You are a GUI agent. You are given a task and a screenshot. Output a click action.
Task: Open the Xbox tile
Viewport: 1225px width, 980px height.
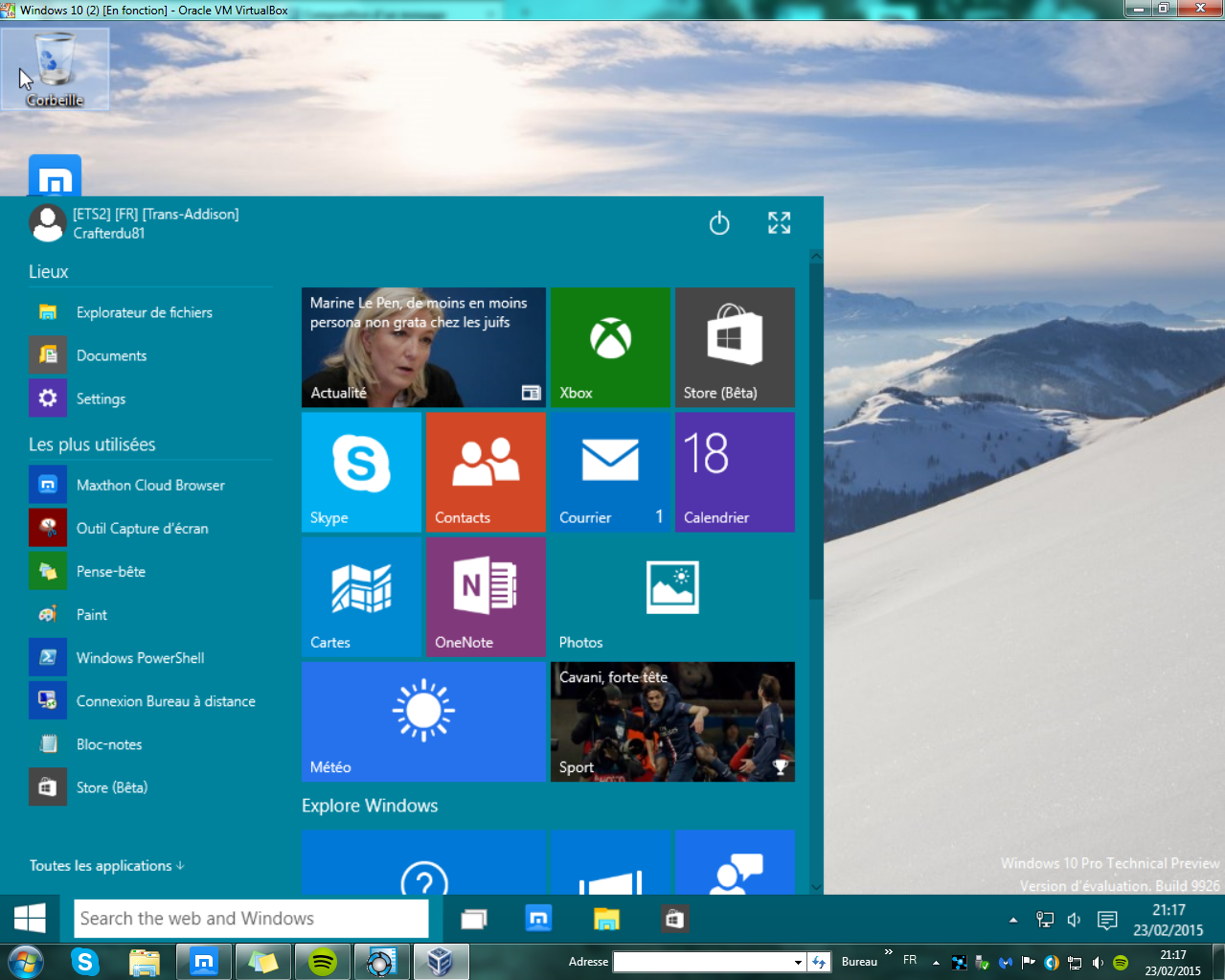pyautogui.click(x=610, y=348)
